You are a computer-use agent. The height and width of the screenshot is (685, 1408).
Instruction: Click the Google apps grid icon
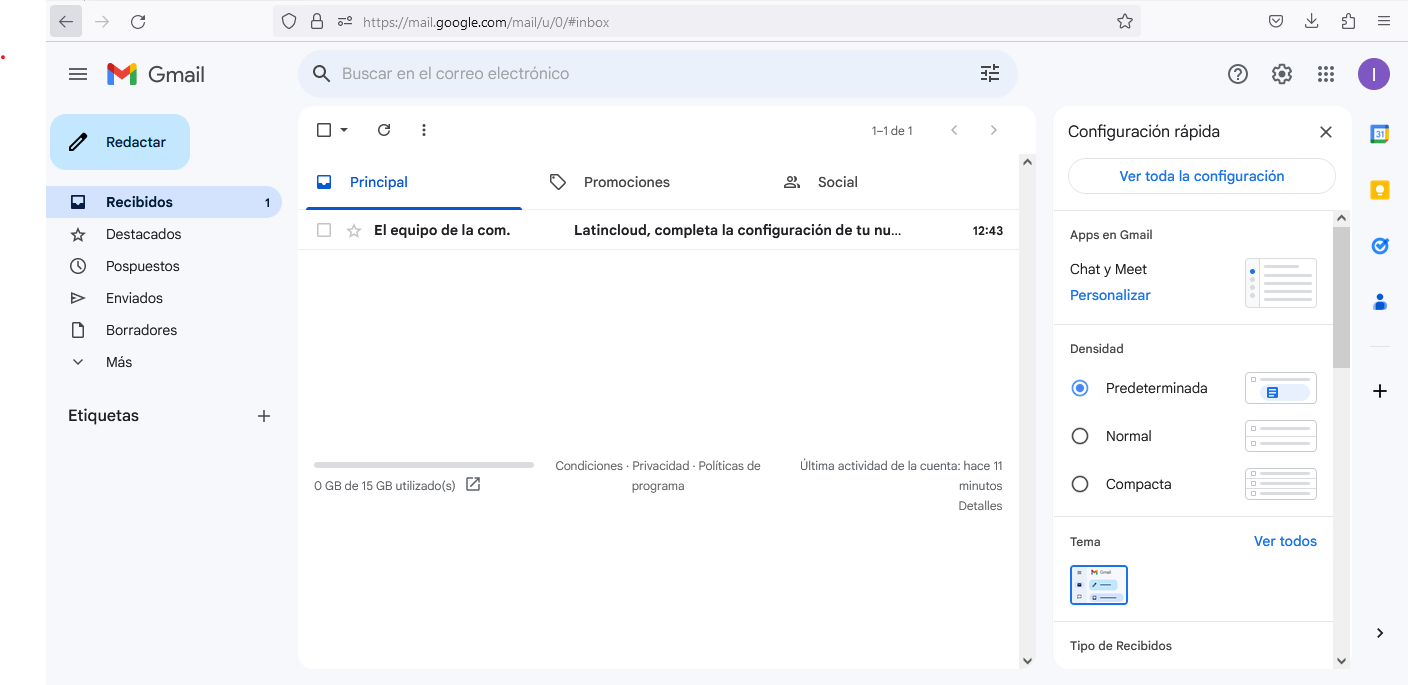(x=1326, y=74)
